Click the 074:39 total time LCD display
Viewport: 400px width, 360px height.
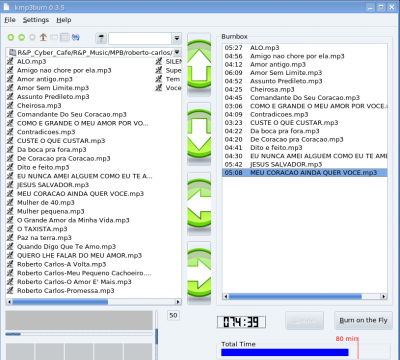[241, 322]
